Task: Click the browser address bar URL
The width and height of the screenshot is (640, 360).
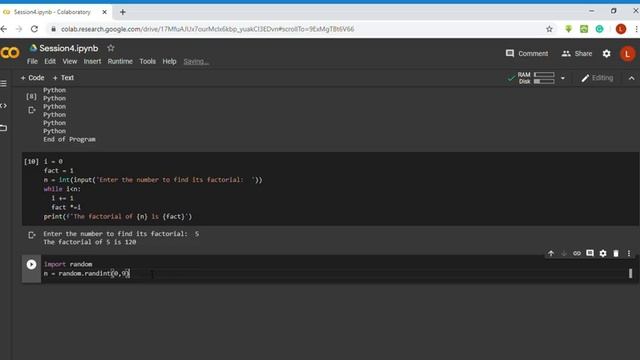Action: [x=207, y=29]
